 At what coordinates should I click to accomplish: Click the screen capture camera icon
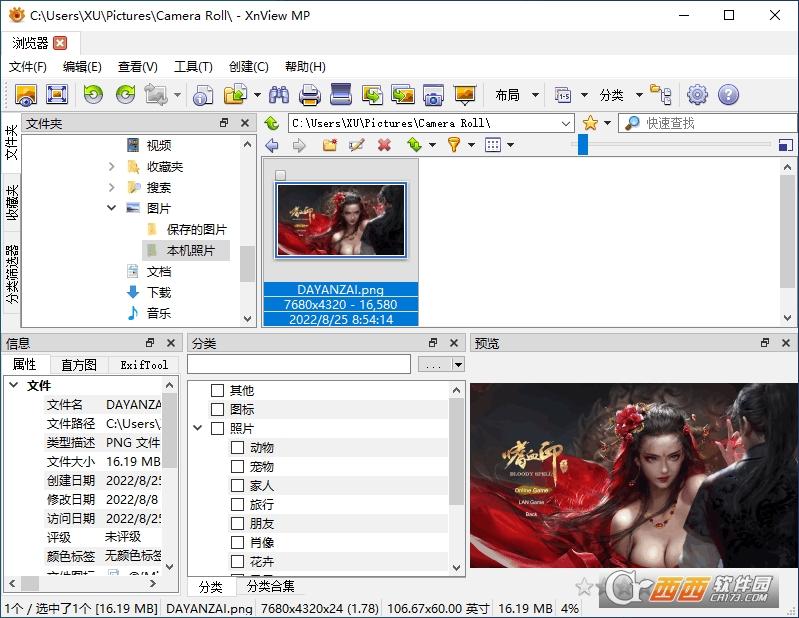[x=434, y=95]
